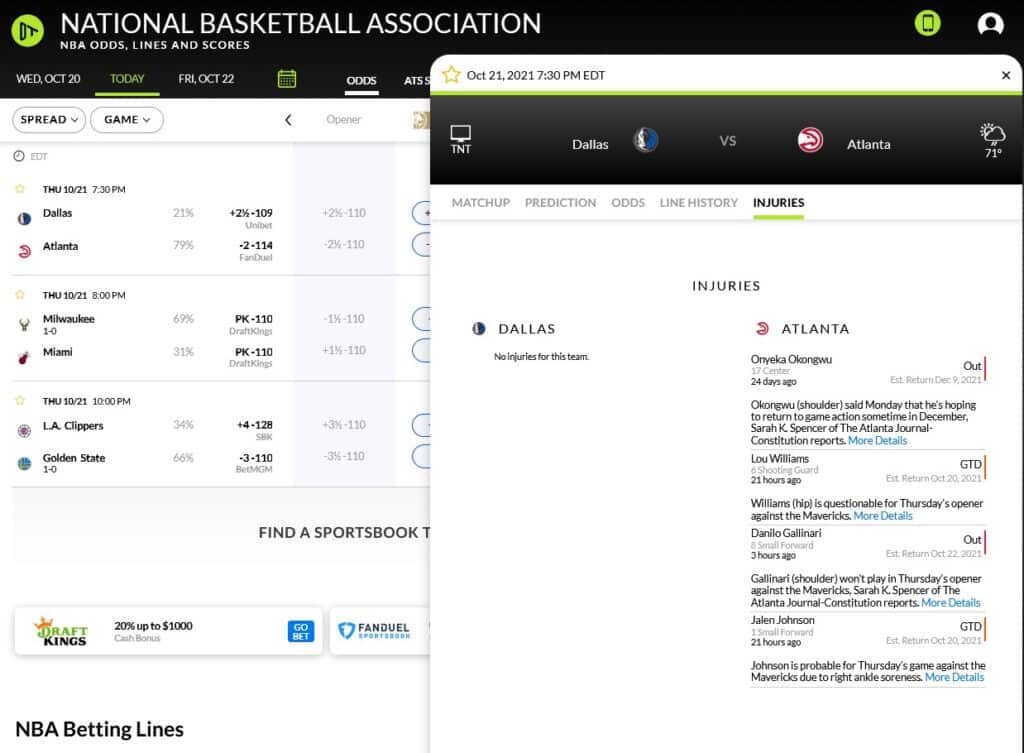Viewport: 1024px width, 753px height.
Task: Close the game details panel
Action: coord(1006,75)
